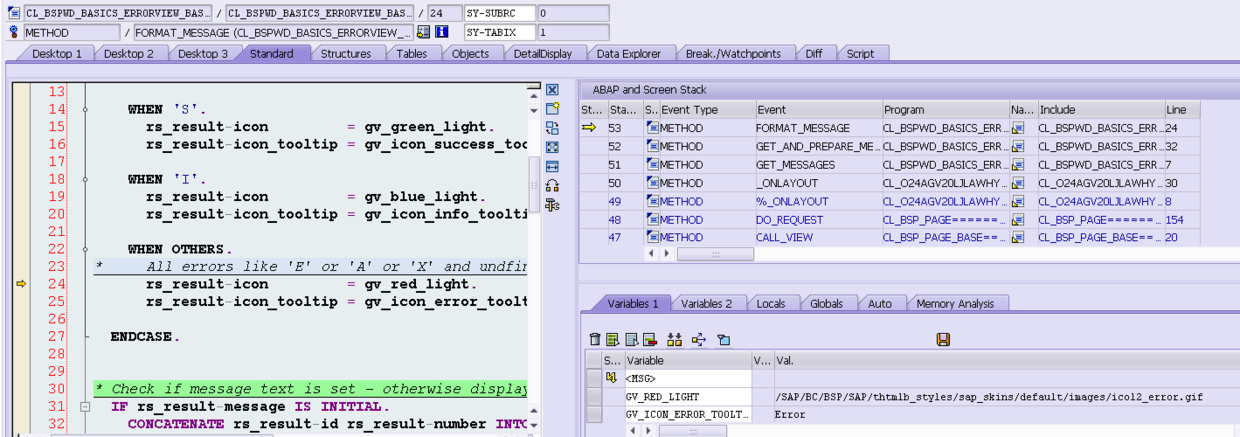Click the delete trash icon in Variables toolbar

point(596,340)
